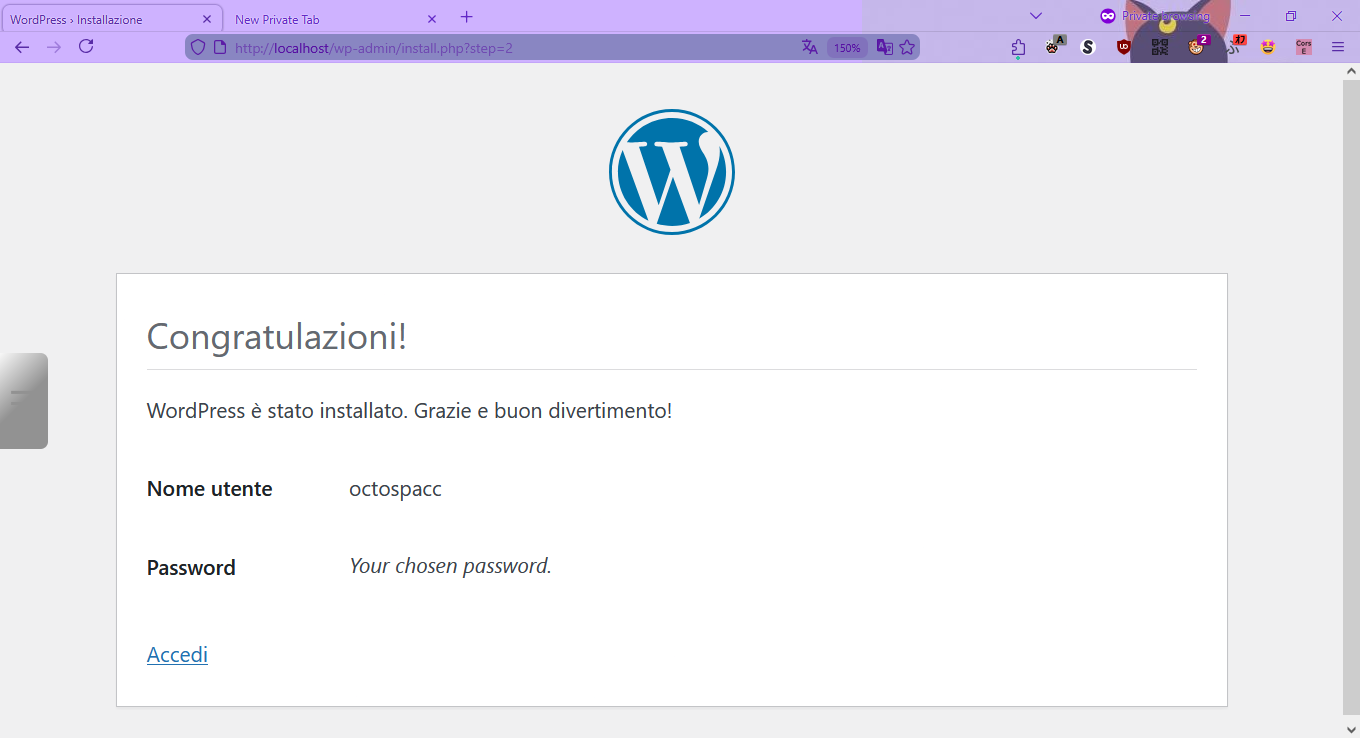Open the Cors E extension

point(1302,46)
